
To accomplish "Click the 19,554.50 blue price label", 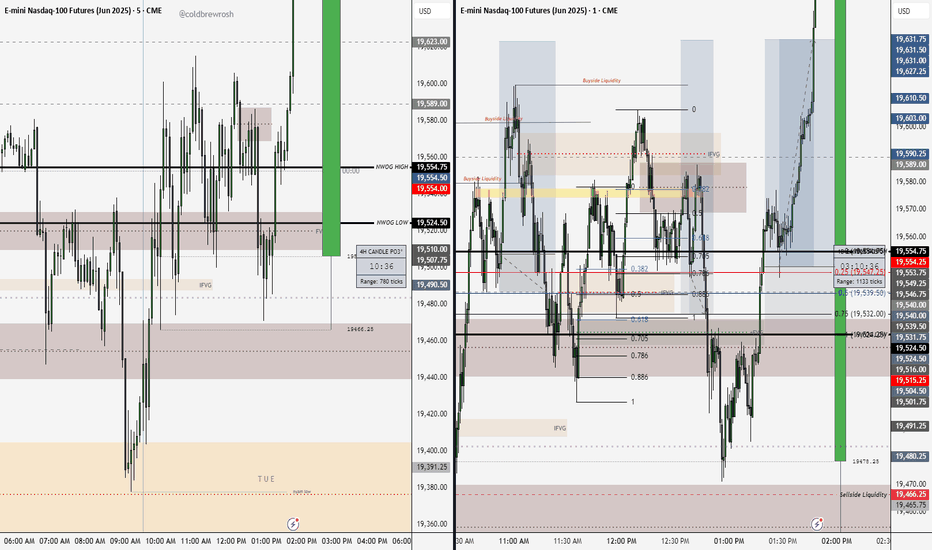I will point(432,178).
